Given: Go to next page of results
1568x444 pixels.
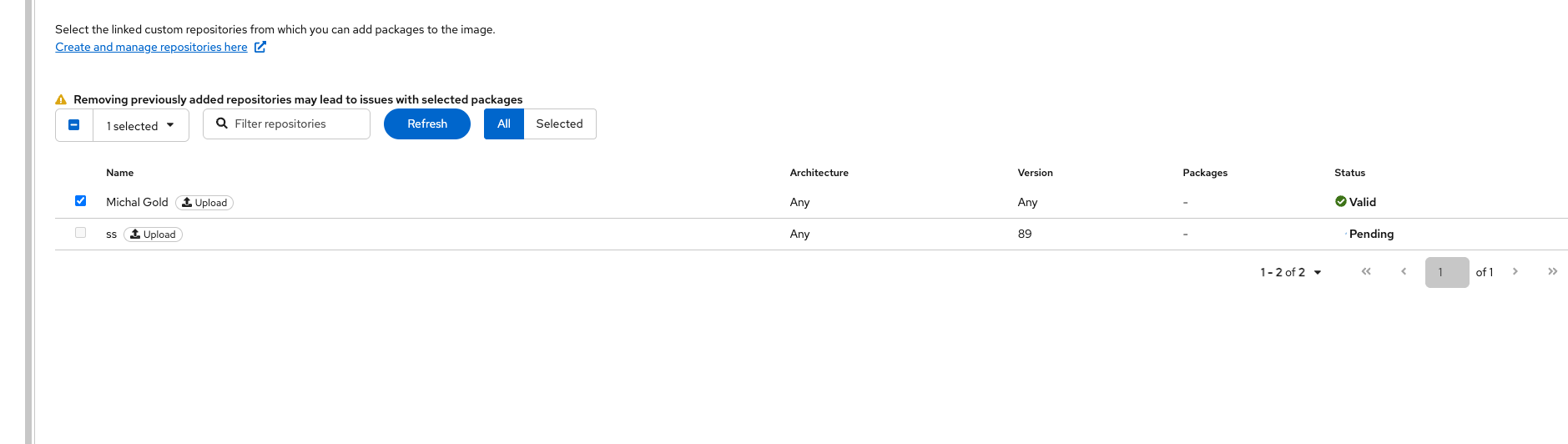Looking at the screenshot, I should pos(1515,272).
